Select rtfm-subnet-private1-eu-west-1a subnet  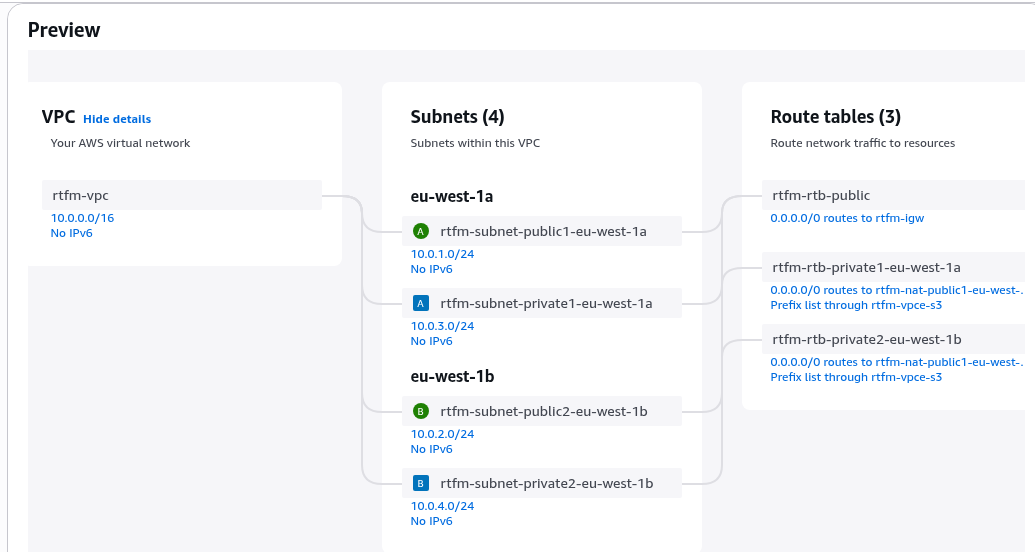click(545, 303)
